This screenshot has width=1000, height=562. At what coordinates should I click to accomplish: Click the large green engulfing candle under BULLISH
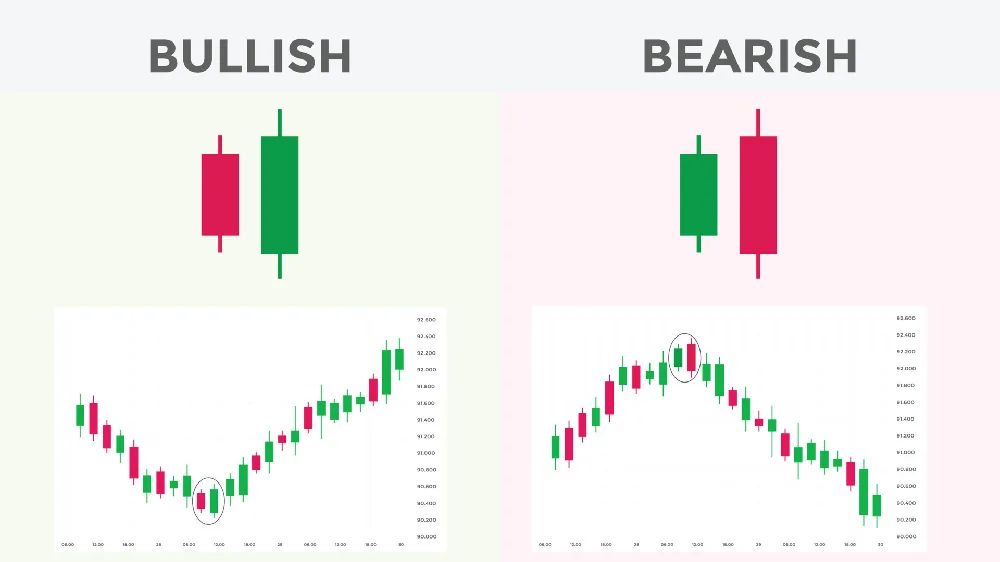[279, 194]
